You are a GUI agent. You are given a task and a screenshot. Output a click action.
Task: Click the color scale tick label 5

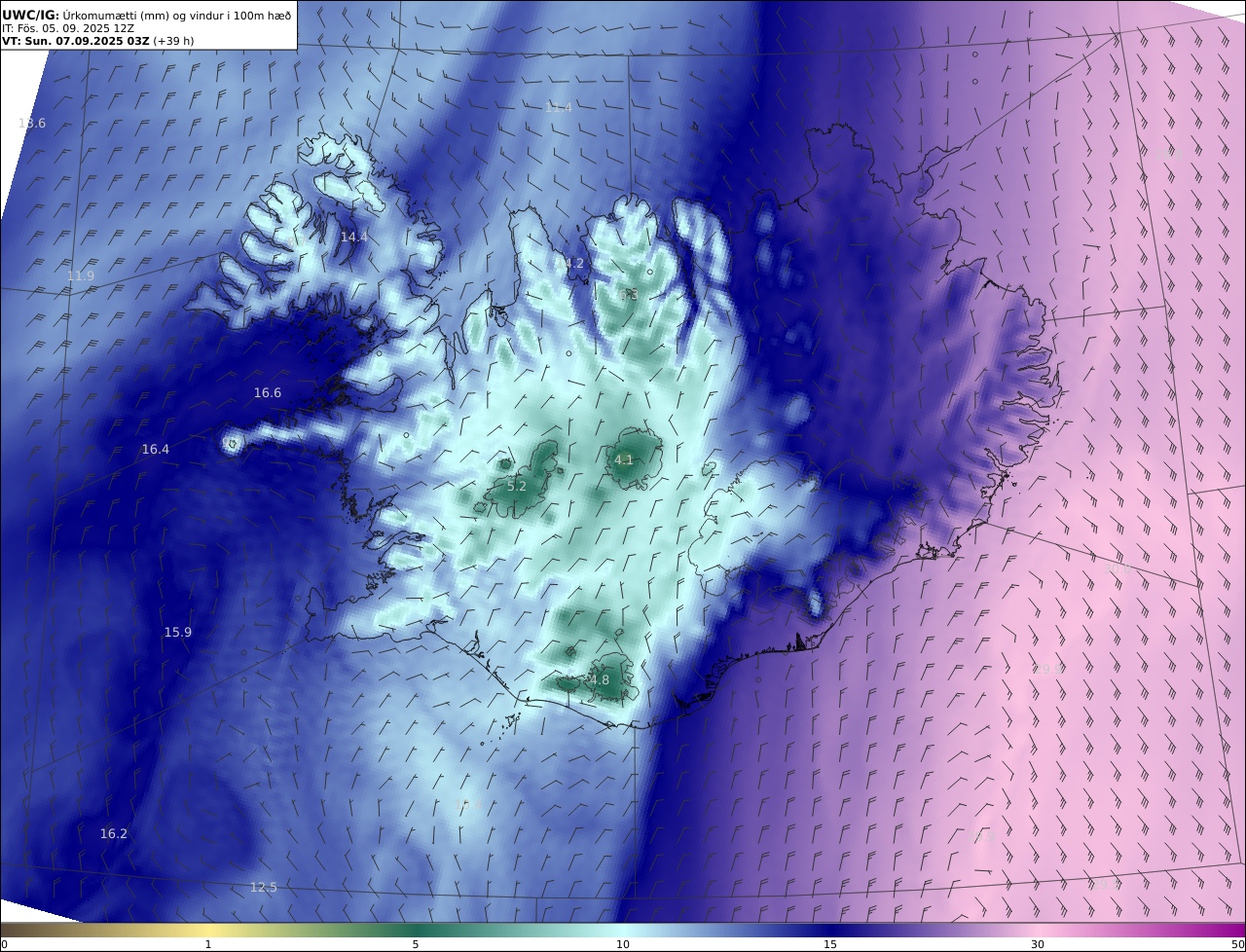[x=416, y=944]
